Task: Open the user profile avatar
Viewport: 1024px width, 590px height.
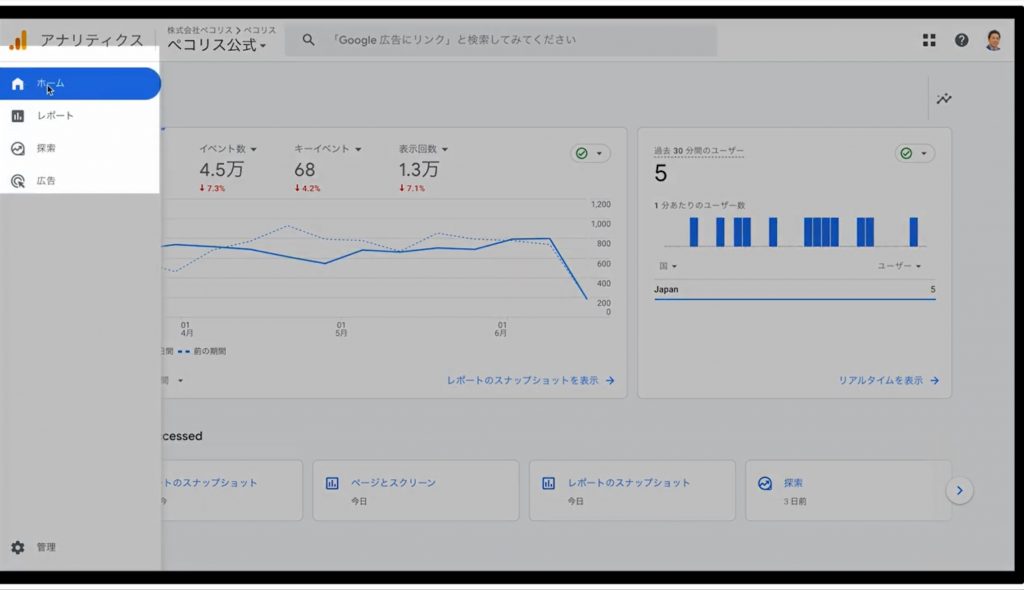Action: coord(993,41)
